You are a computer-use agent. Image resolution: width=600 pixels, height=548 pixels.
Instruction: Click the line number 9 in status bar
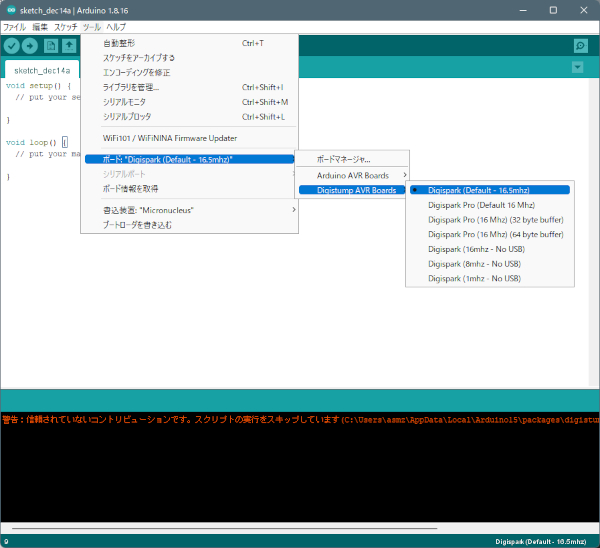tap(6, 541)
